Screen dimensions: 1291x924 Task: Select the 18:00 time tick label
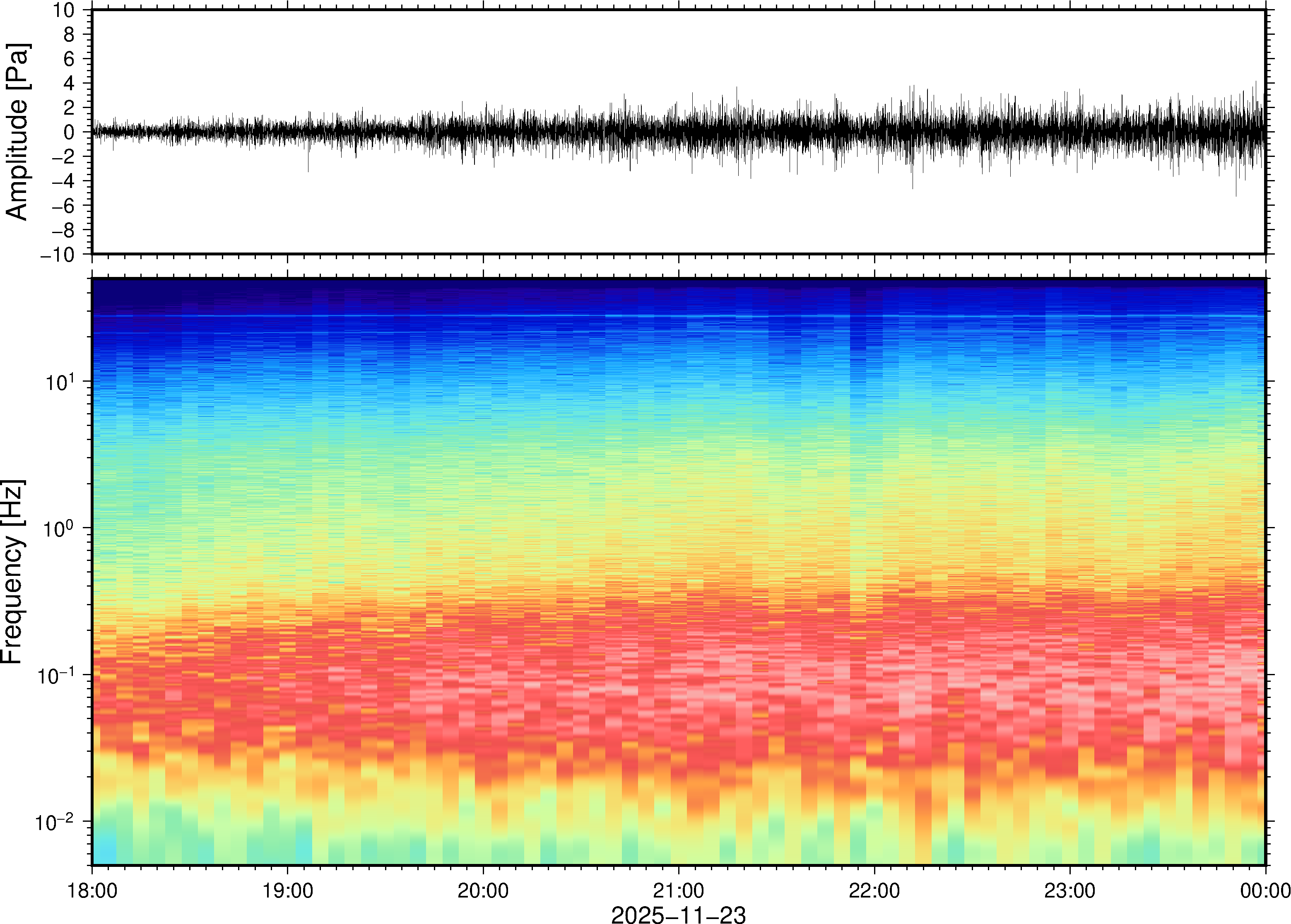coord(92,890)
